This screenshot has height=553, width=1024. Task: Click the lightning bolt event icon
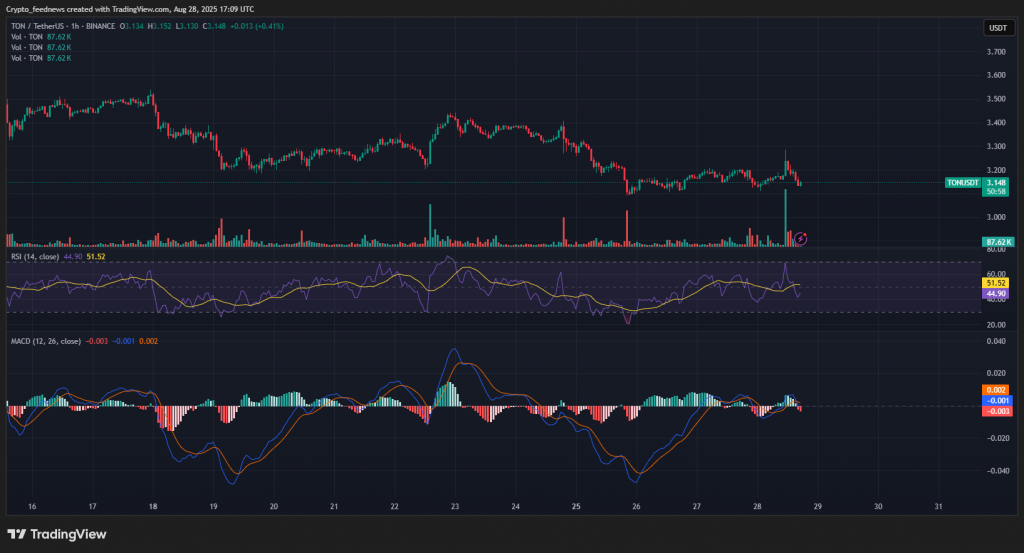801,238
